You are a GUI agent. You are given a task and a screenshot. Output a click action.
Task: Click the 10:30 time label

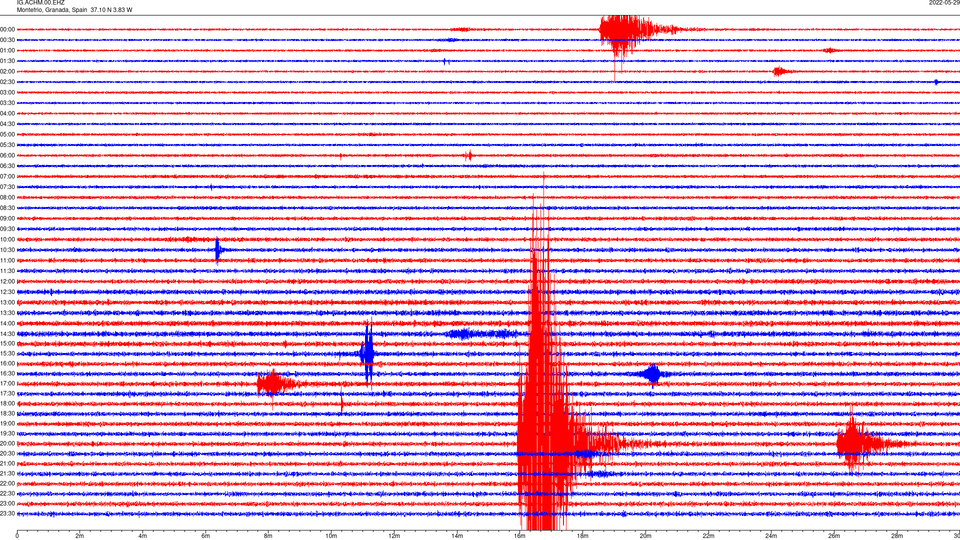7,250
